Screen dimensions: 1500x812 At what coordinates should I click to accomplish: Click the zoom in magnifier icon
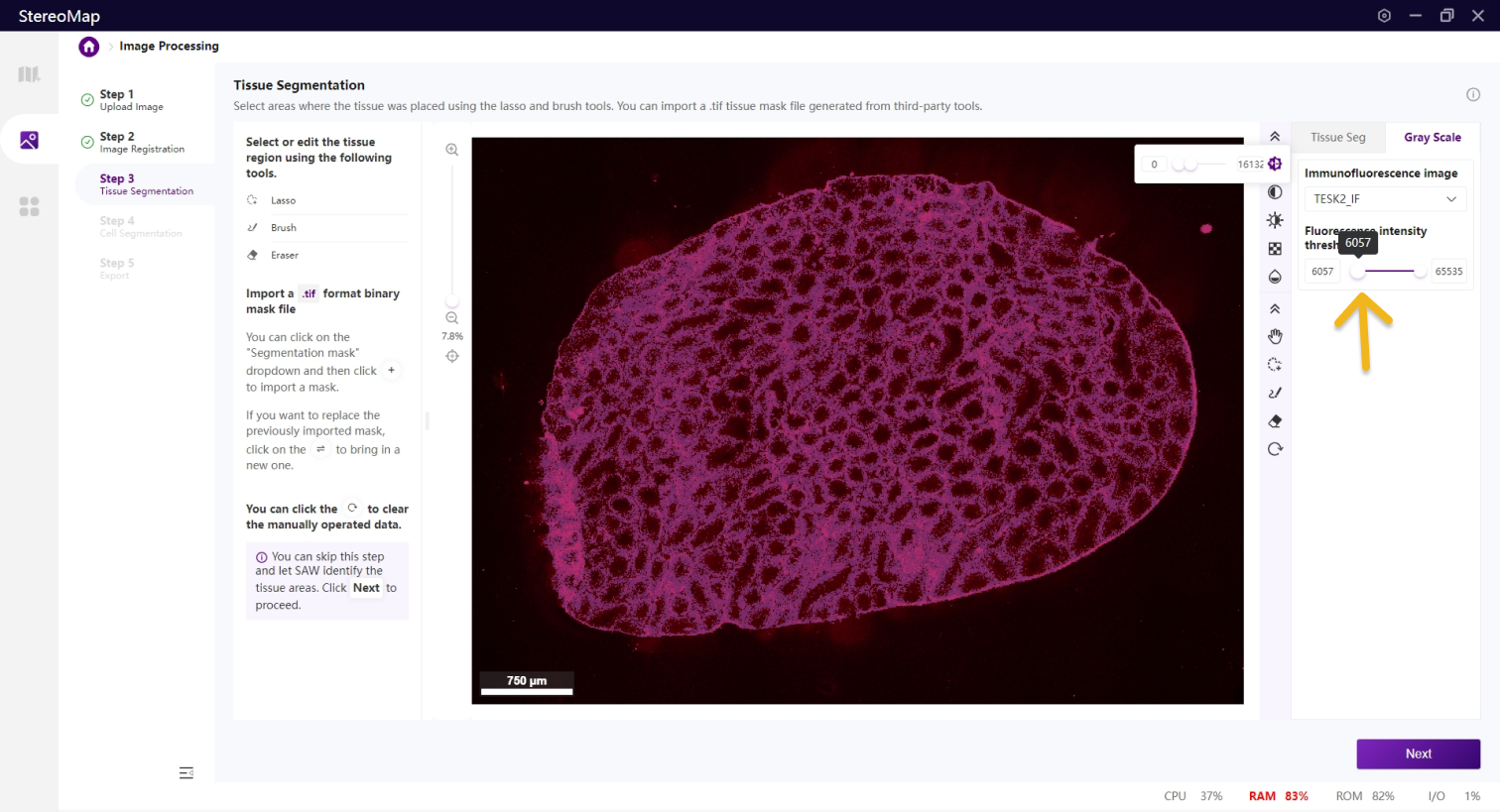point(452,150)
